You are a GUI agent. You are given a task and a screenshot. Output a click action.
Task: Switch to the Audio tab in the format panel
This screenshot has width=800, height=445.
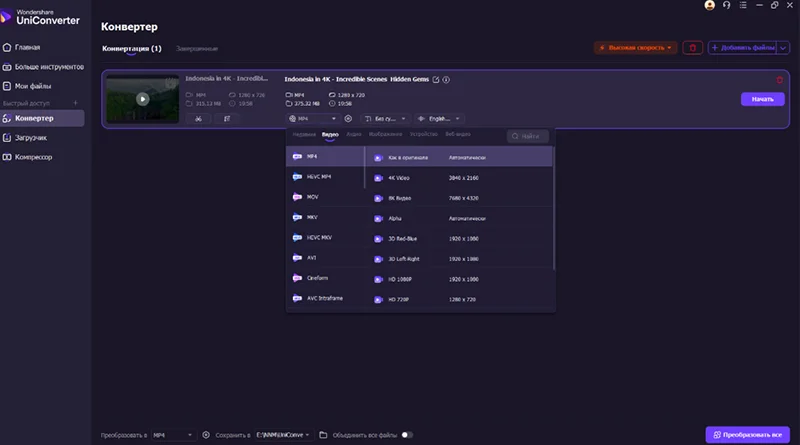coord(354,134)
